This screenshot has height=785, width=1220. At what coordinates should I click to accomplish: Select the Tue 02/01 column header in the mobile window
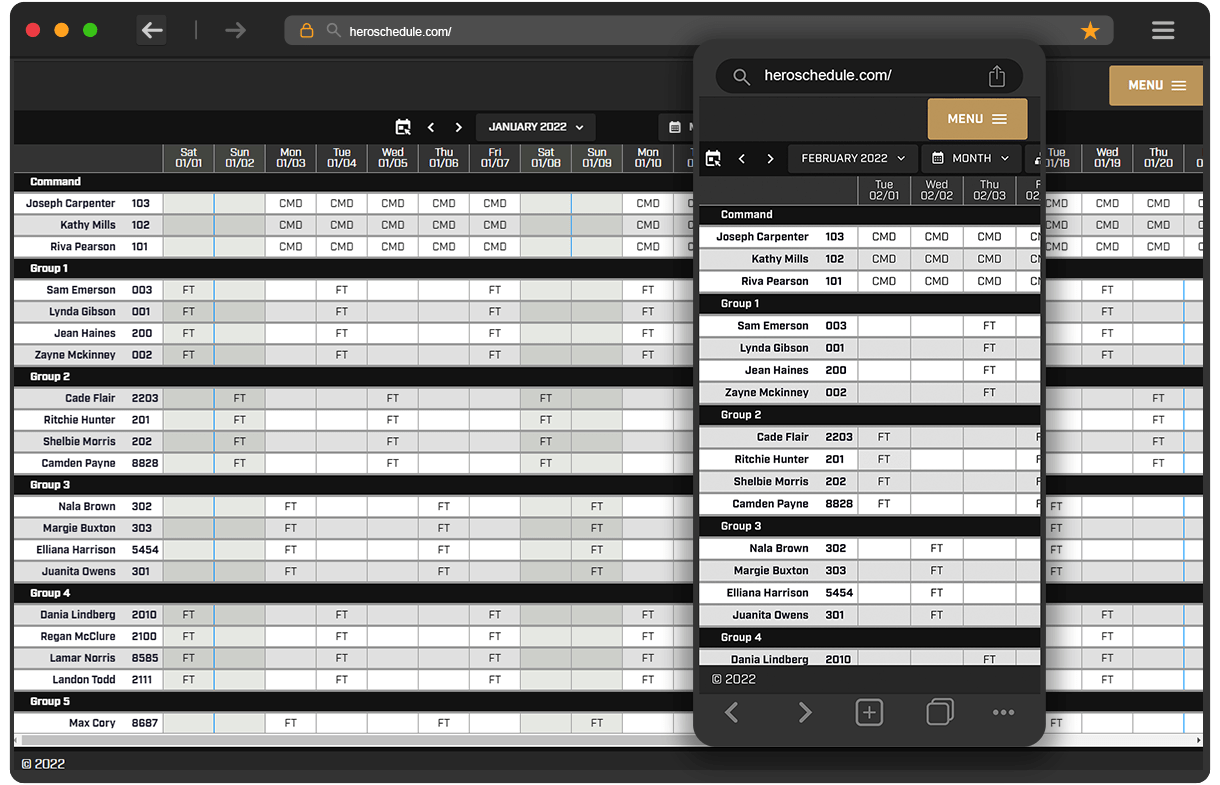[x=884, y=190]
